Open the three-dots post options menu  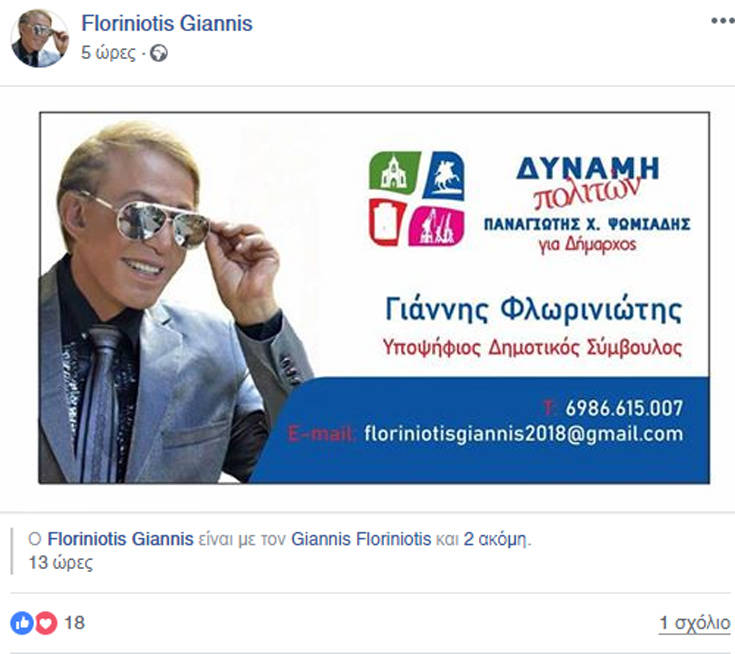click(x=722, y=21)
